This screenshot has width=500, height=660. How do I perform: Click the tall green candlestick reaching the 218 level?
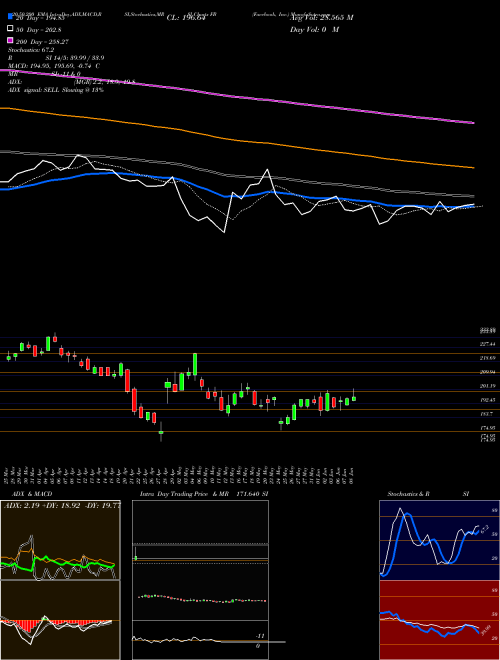(195, 364)
